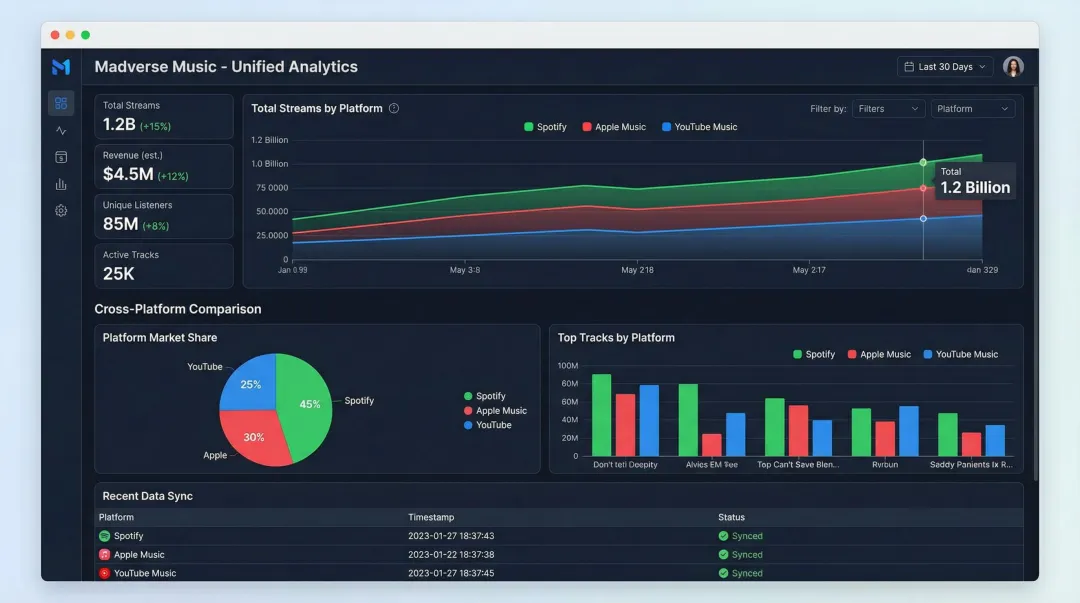The image size is (1080, 603).
Task: Click the Synced status for Apple Music row
Action: click(x=740, y=555)
